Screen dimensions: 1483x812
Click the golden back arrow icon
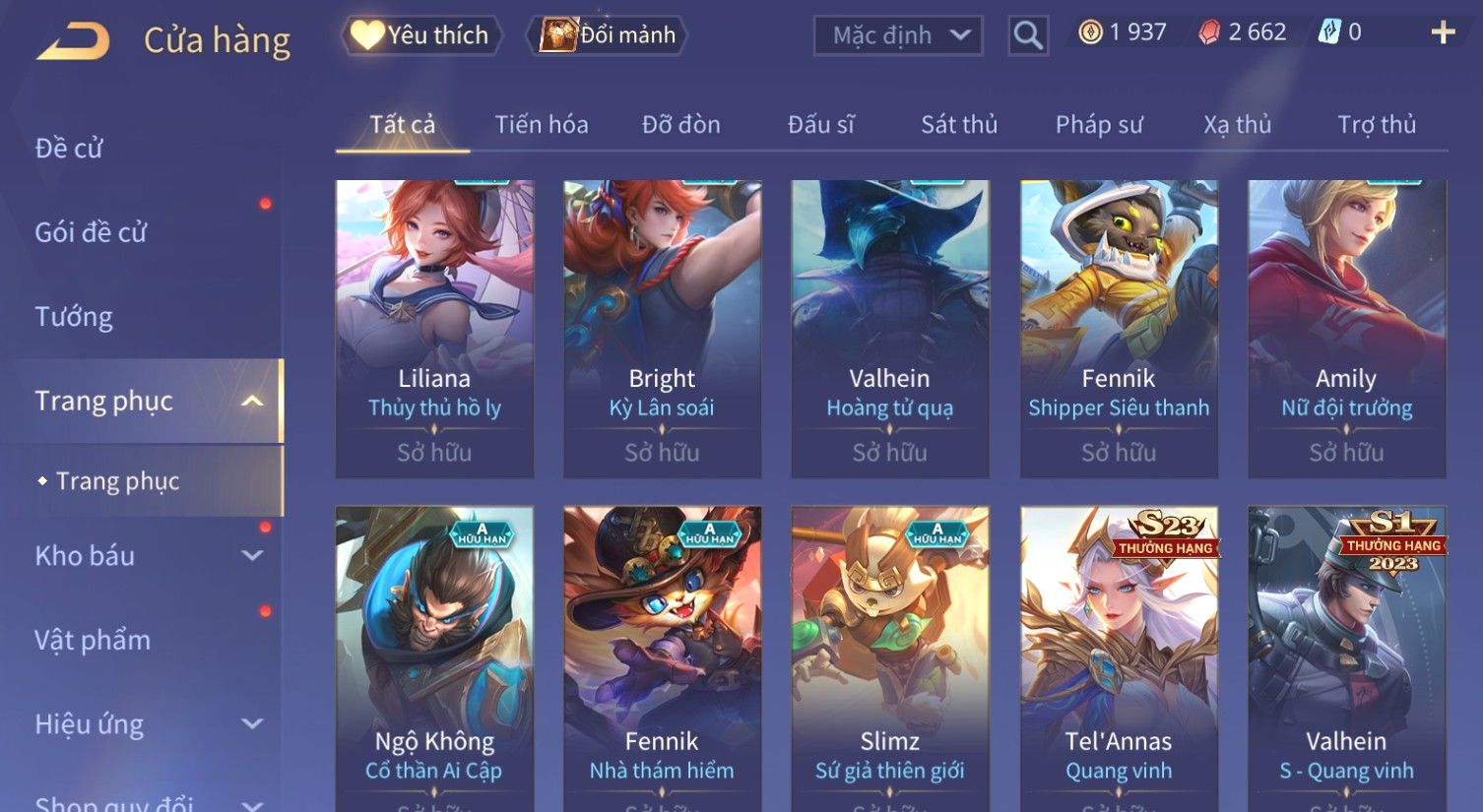73,40
